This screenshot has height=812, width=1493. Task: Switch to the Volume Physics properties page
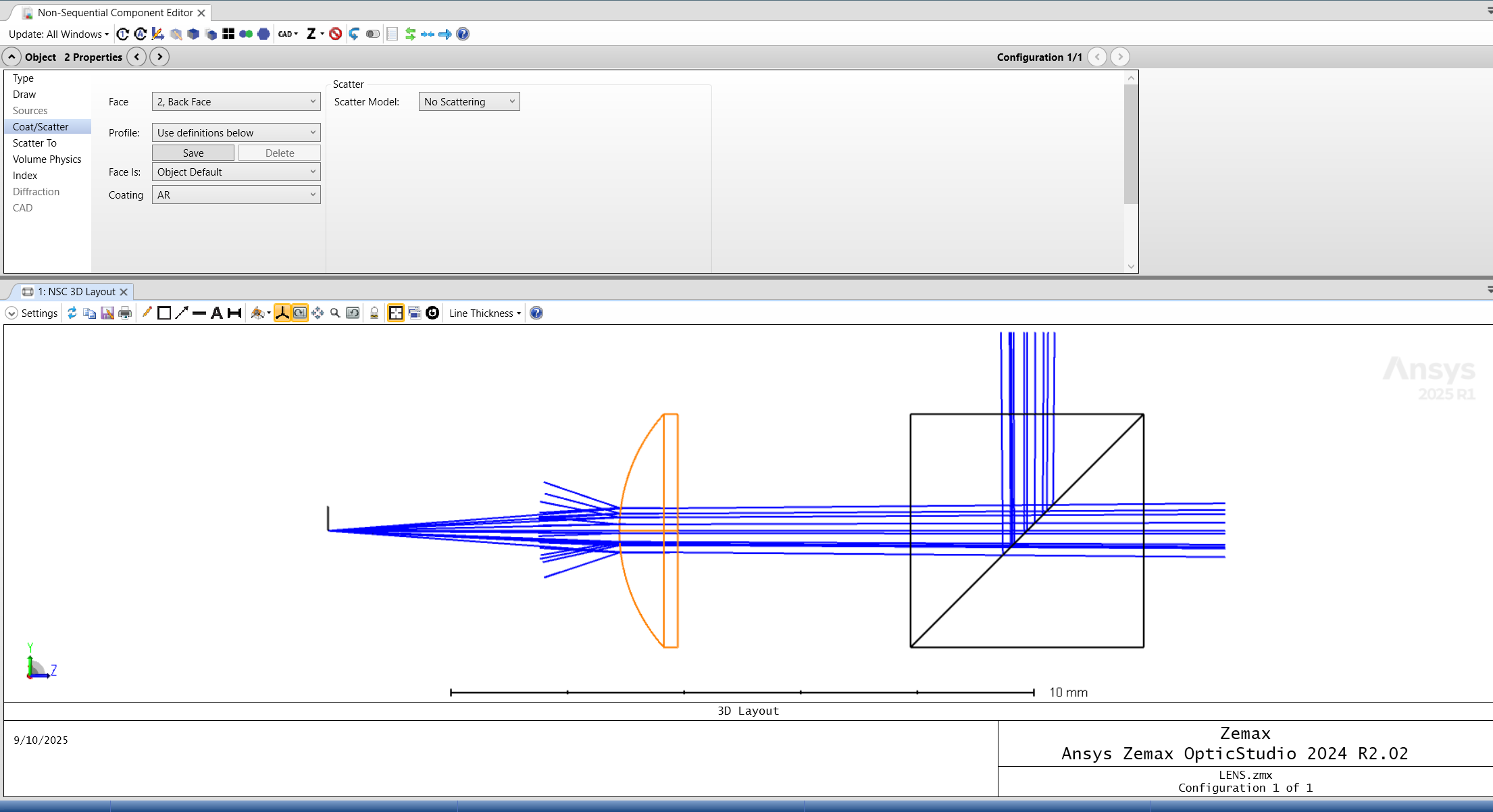tap(47, 159)
